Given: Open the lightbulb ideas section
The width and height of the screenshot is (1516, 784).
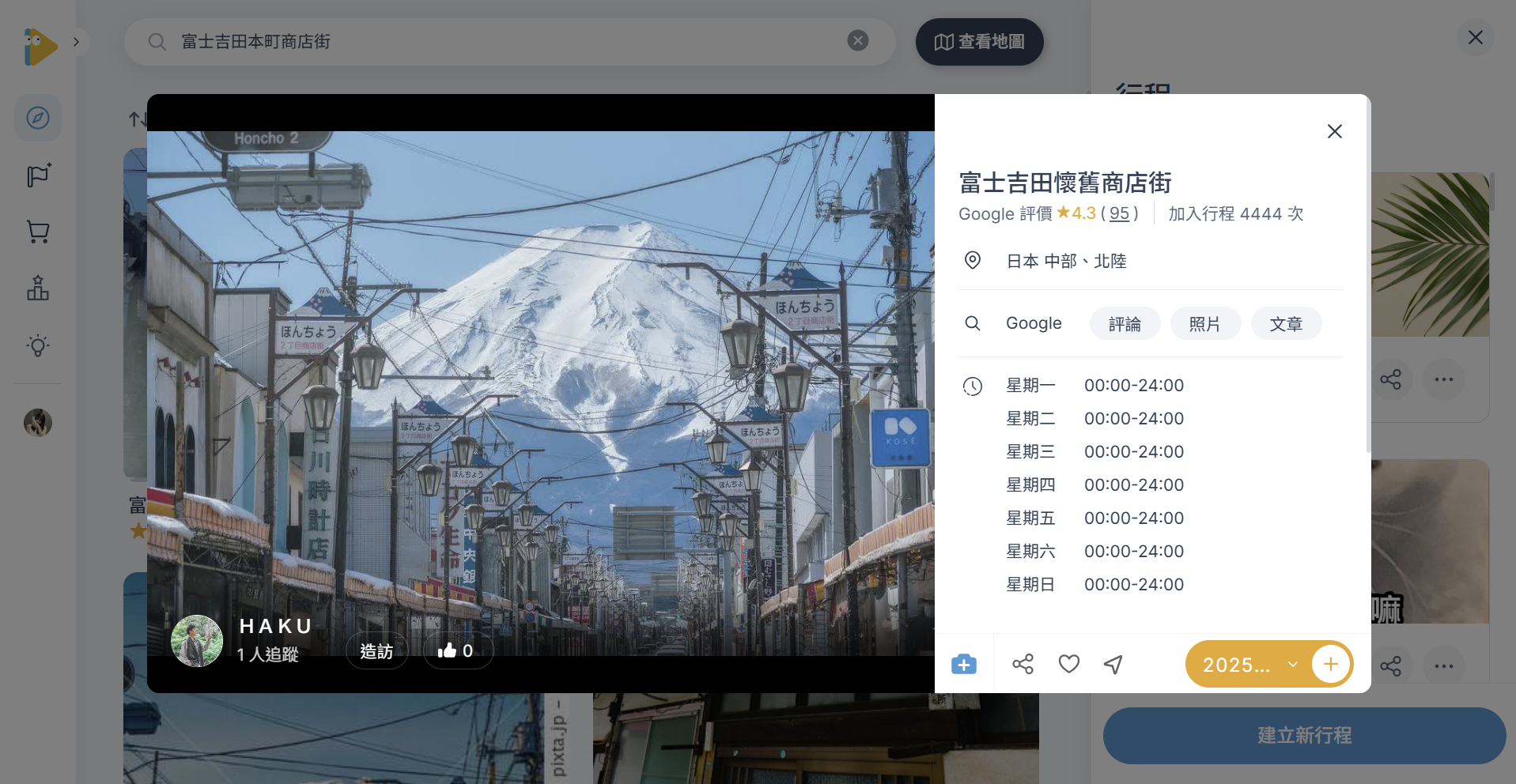Looking at the screenshot, I should pos(37,345).
